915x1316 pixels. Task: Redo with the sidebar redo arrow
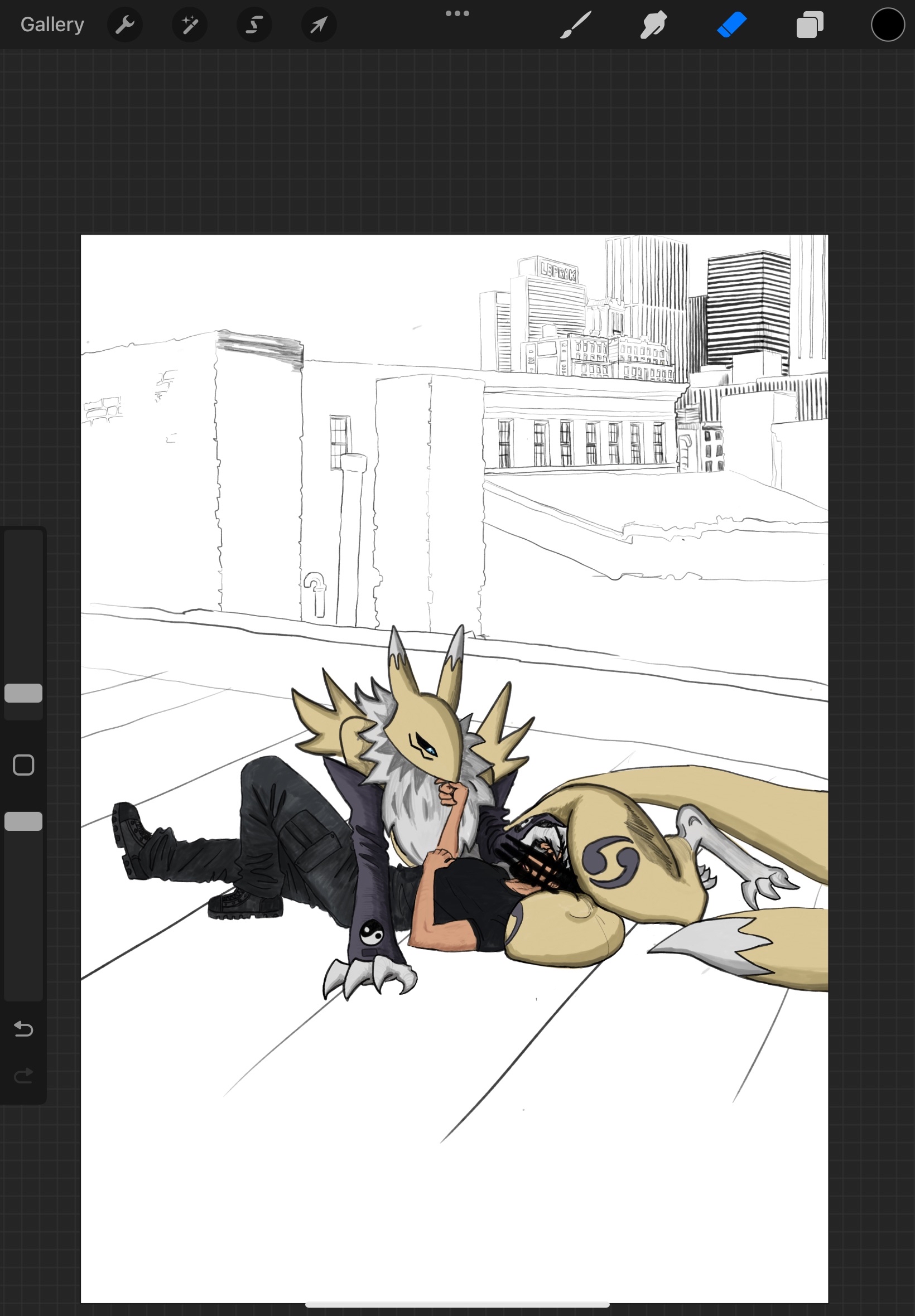23,1077
